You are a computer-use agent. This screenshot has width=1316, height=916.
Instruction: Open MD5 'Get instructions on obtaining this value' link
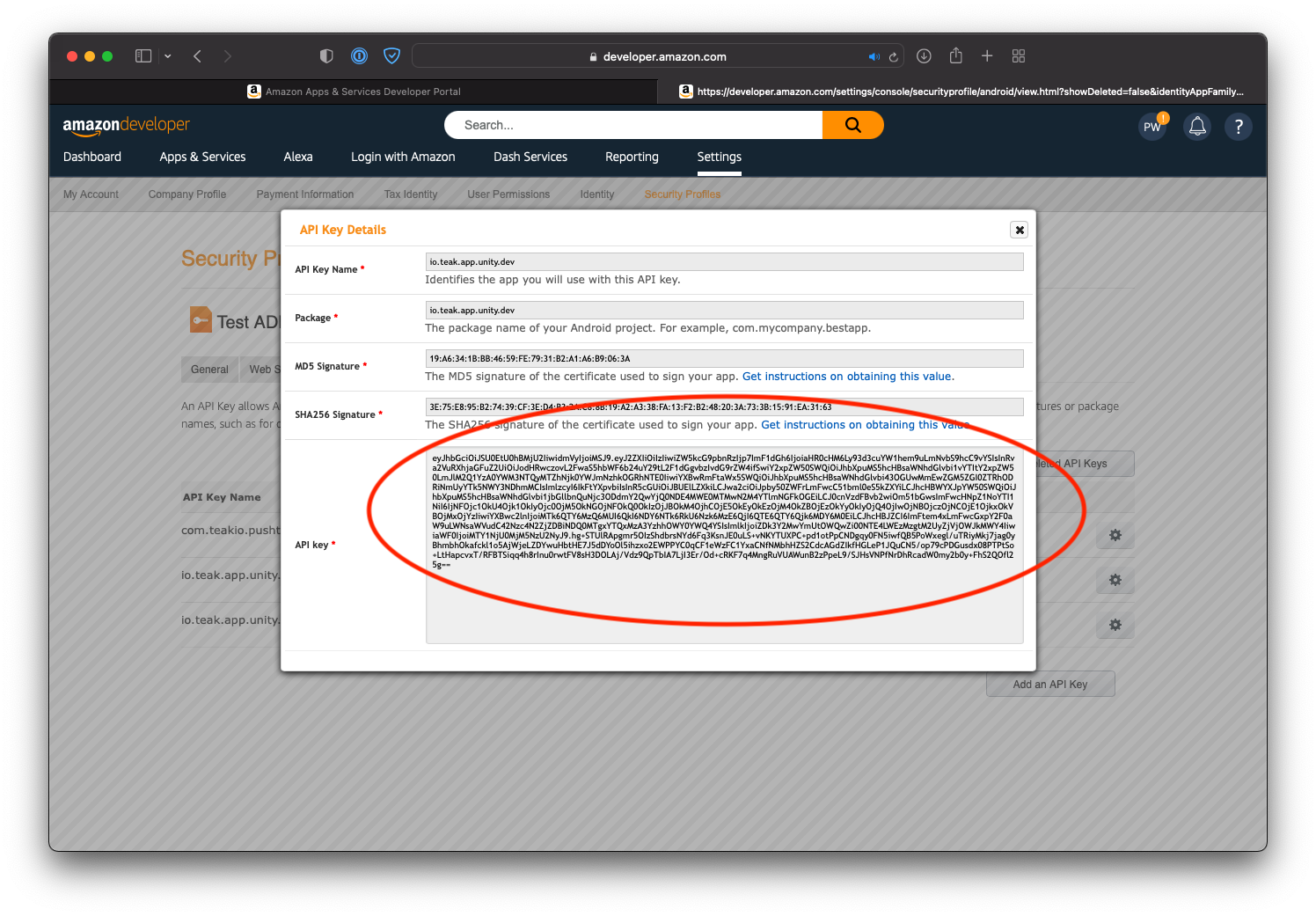pyautogui.click(x=848, y=377)
